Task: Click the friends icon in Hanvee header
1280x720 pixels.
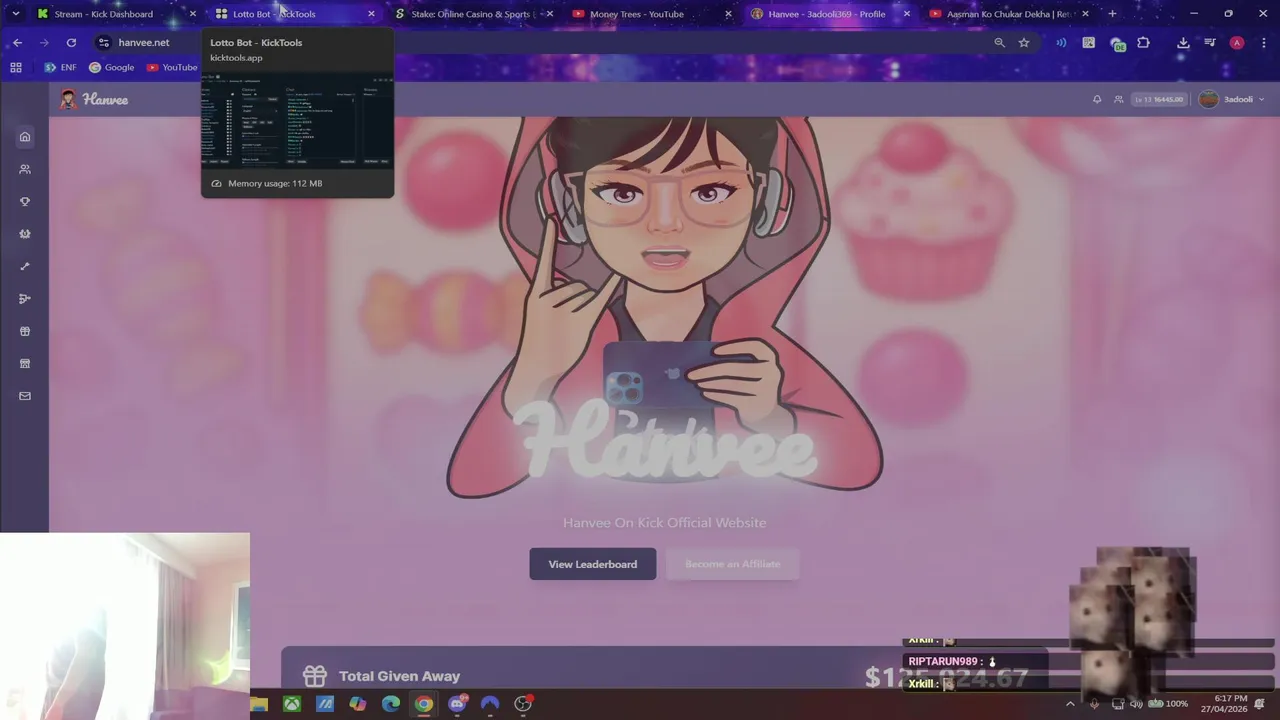Action: [1118, 99]
